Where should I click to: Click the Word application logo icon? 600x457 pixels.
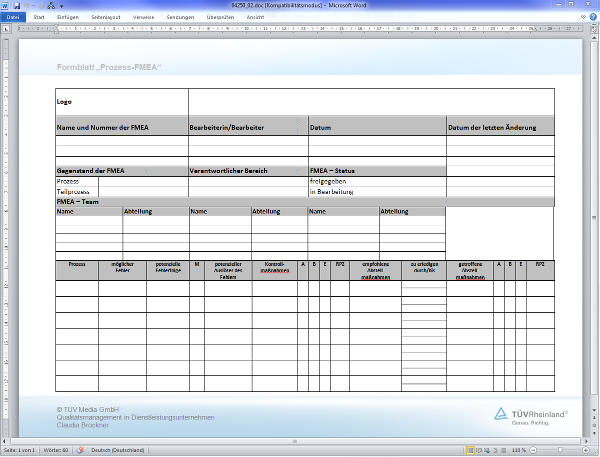coord(6,6)
